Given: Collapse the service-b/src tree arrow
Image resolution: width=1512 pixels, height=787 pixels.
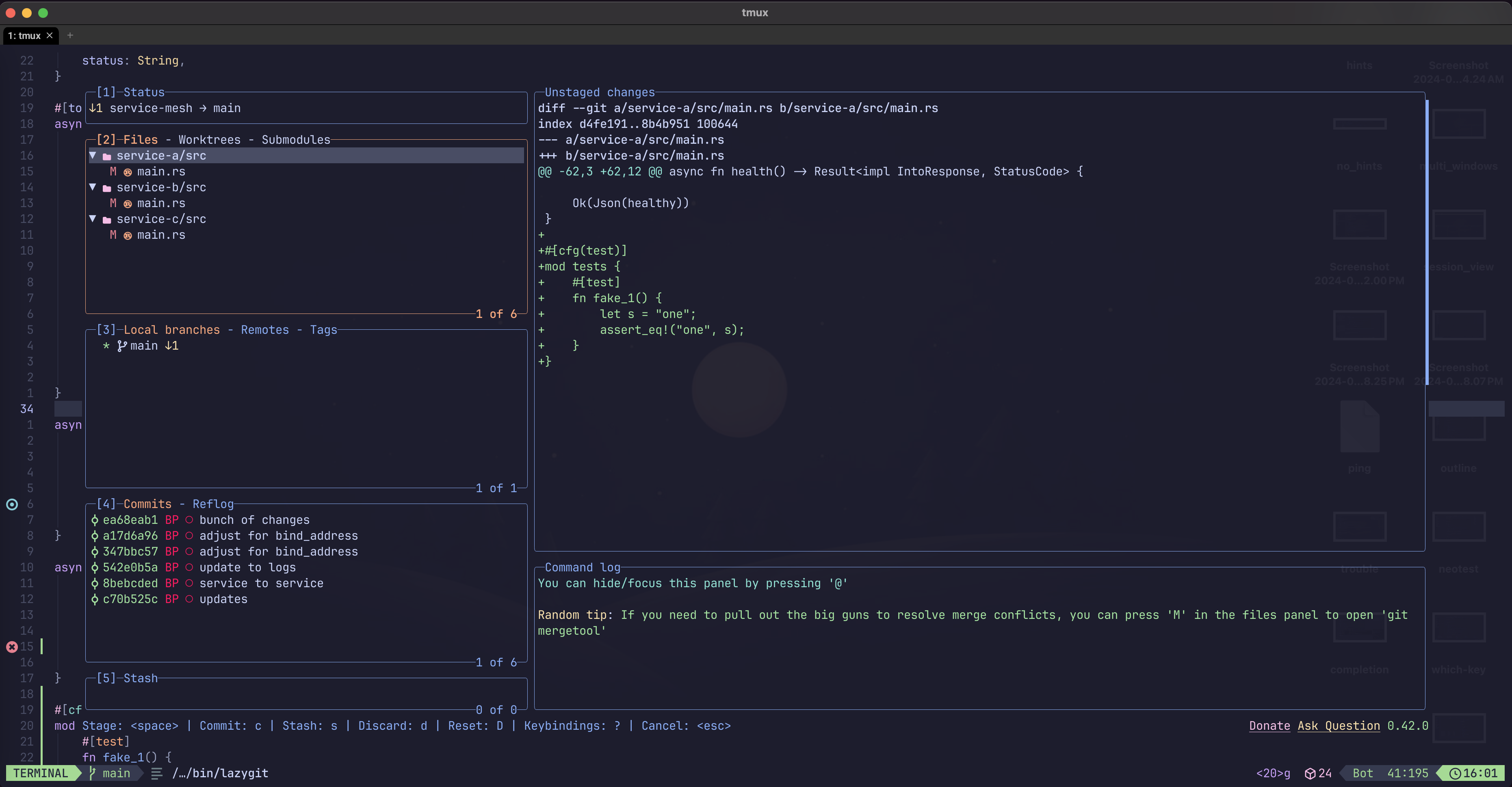Looking at the screenshot, I should coord(93,187).
